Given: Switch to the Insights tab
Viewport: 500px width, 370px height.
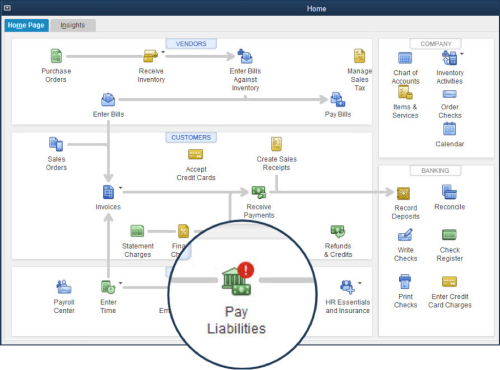Looking at the screenshot, I should (x=73, y=25).
